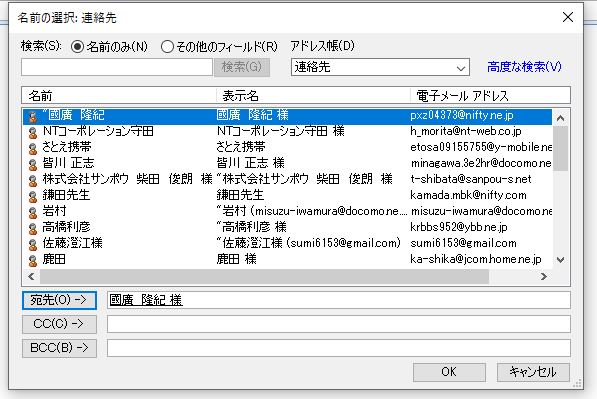Viewport: 597px width, 399px height.
Task: Confirm with the OK button
Action: pos(449,372)
